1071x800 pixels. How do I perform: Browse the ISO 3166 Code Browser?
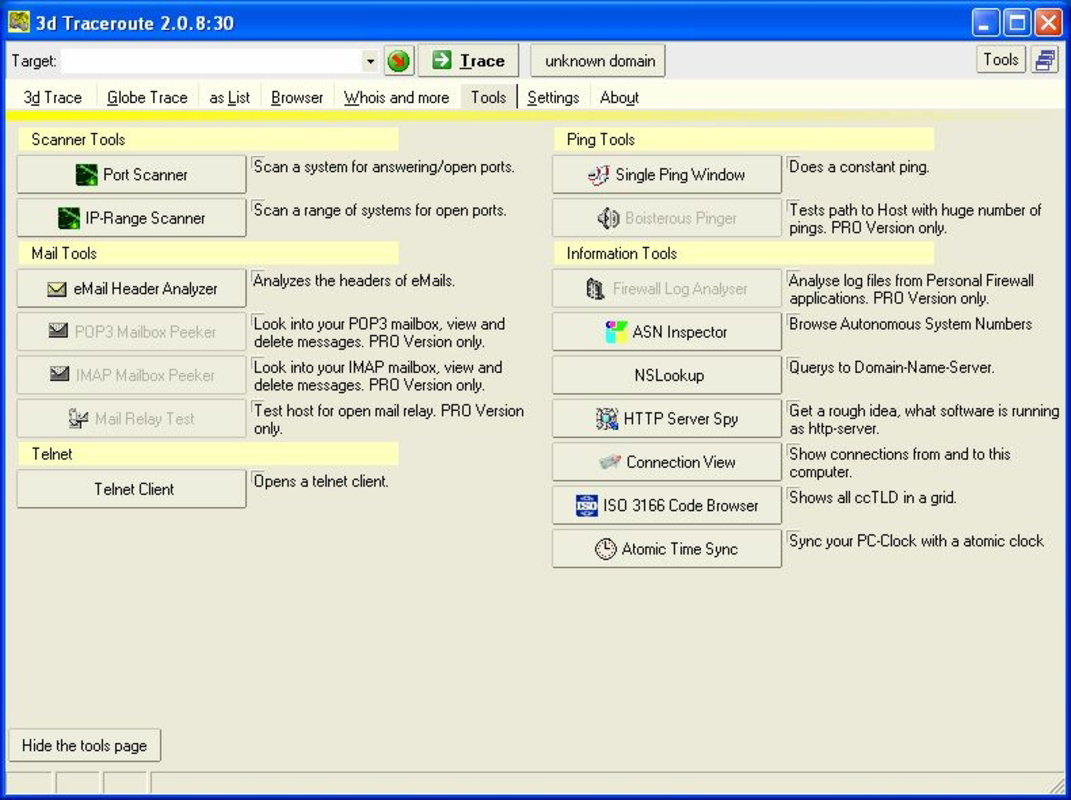(665, 505)
